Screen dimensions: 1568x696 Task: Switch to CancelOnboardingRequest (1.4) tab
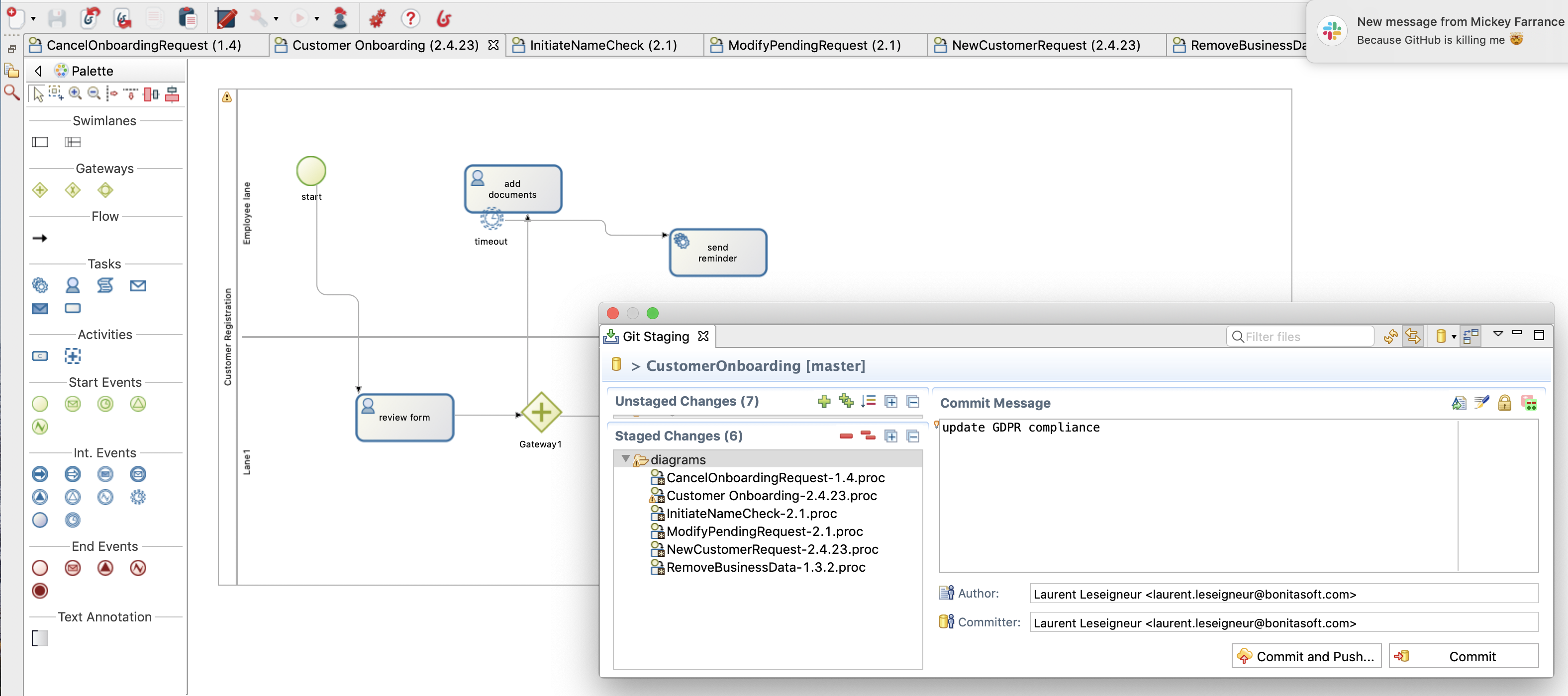pos(144,45)
